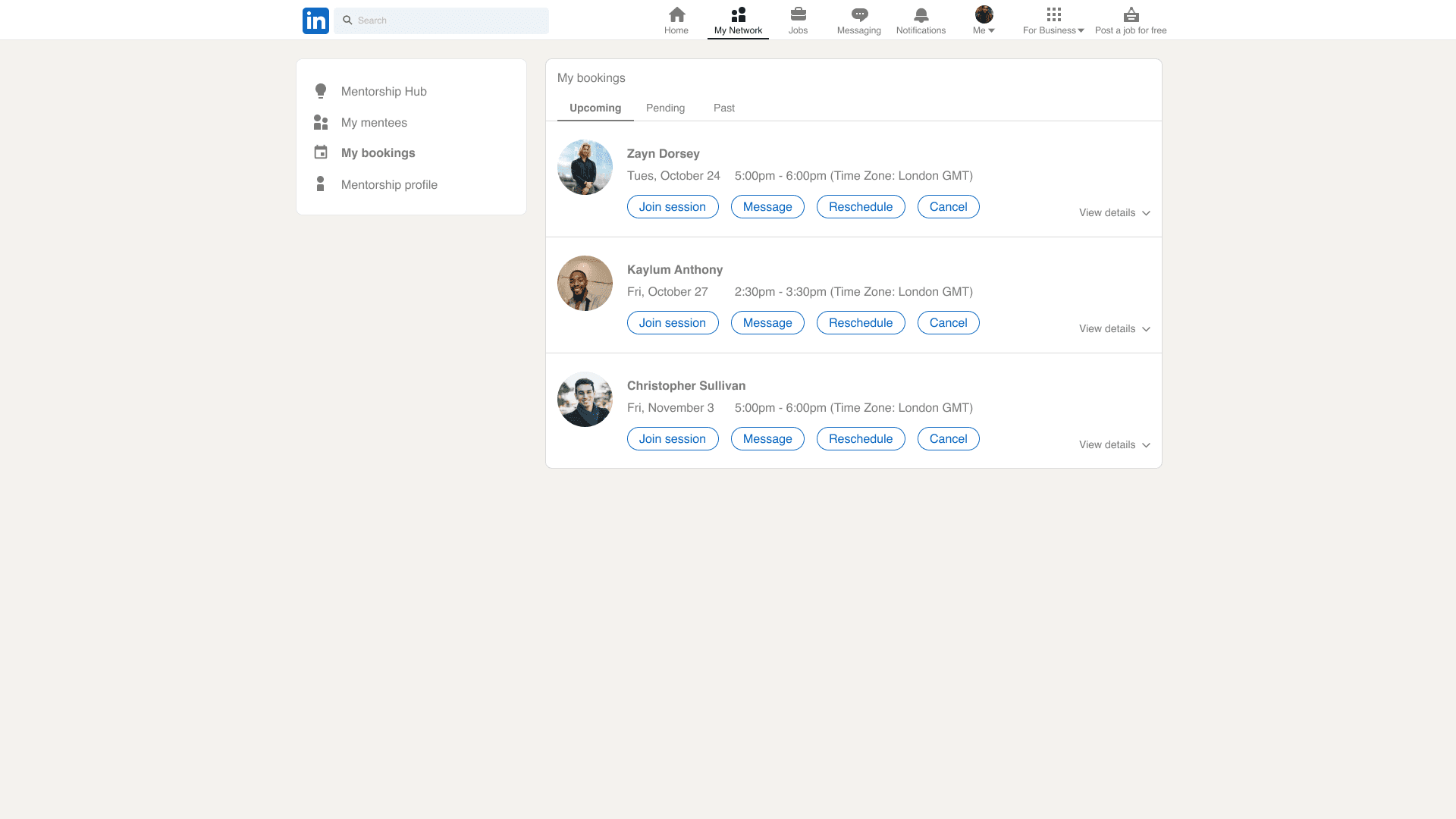Viewport: 1456px width, 819px height.
Task: Click the LinkedIn logo
Action: point(315,20)
